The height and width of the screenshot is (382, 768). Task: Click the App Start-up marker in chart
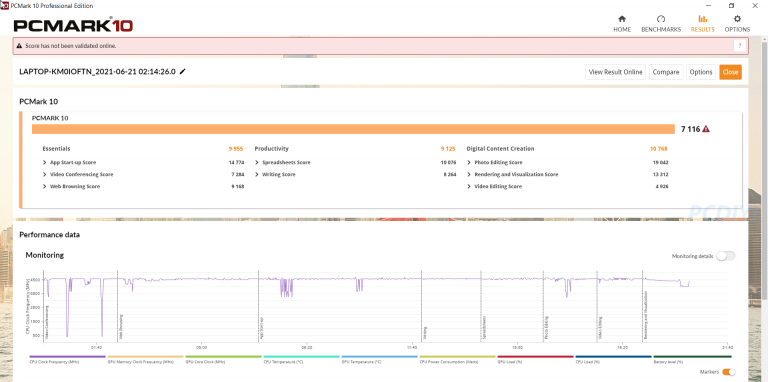[262, 327]
